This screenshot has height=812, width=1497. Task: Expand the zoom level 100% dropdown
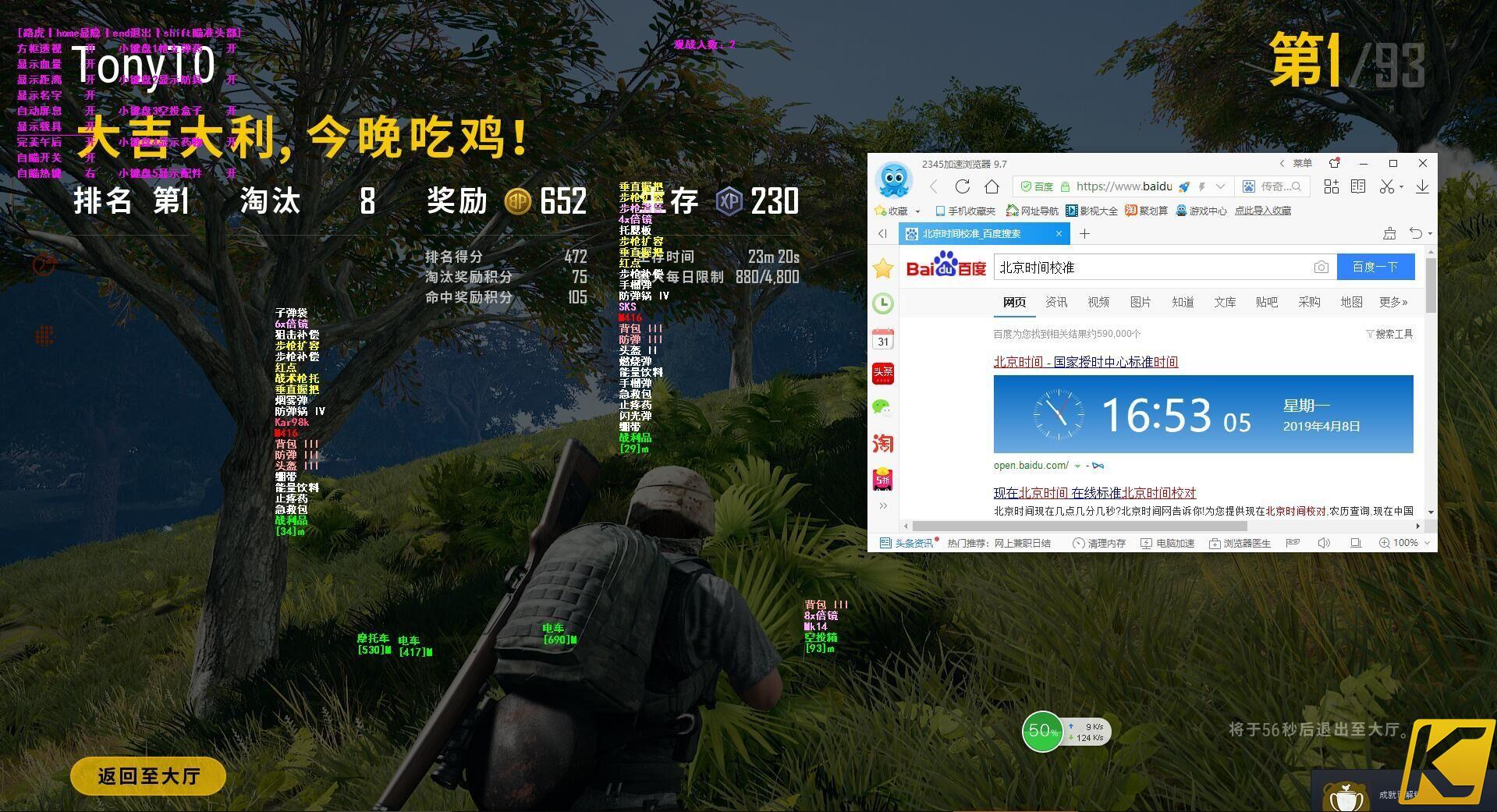click(1427, 543)
